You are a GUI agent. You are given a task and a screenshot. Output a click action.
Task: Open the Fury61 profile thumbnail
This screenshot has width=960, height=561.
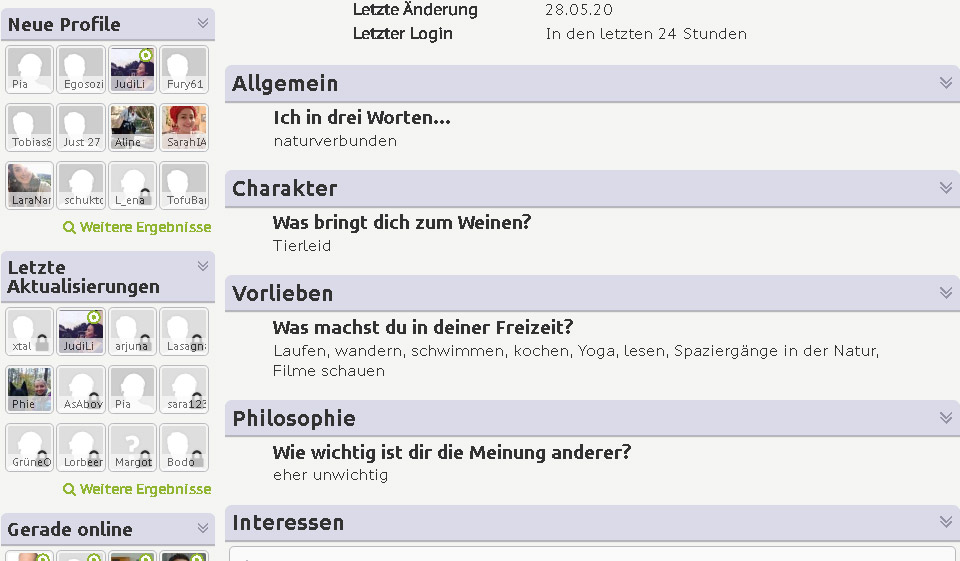tap(184, 69)
